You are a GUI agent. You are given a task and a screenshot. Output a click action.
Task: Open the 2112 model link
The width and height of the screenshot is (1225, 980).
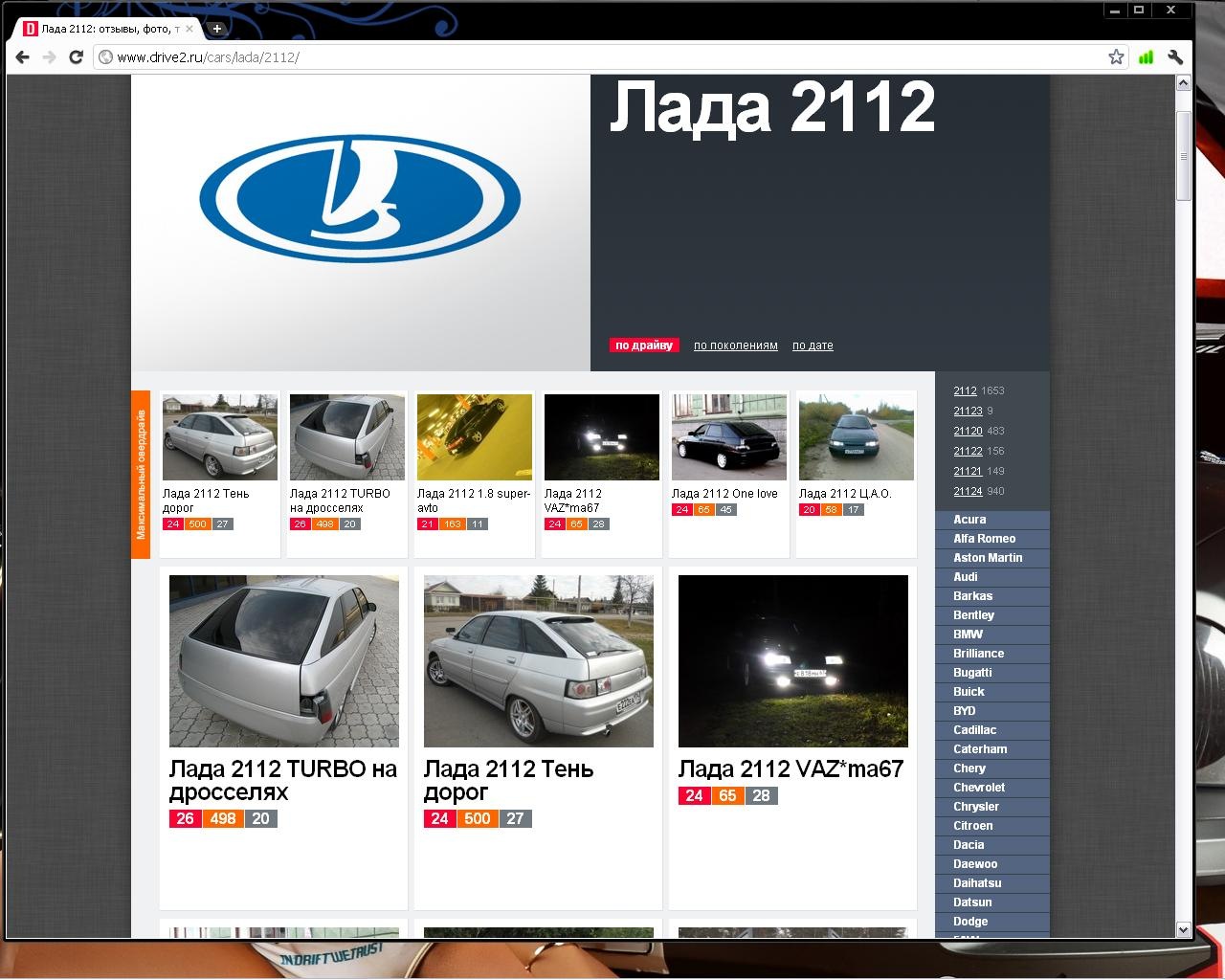coord(965,391)
